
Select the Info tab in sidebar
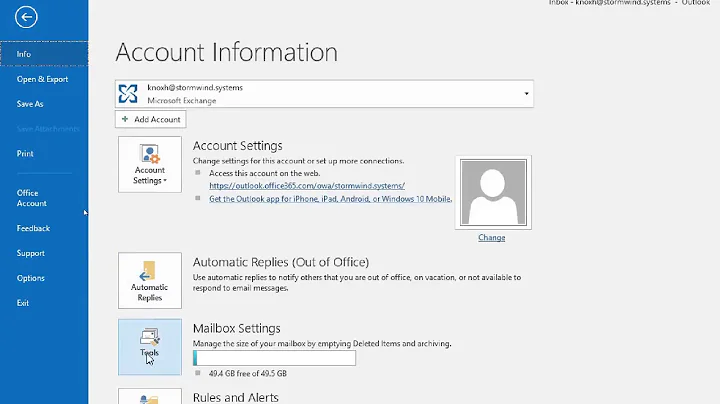(x=24, y=54)
